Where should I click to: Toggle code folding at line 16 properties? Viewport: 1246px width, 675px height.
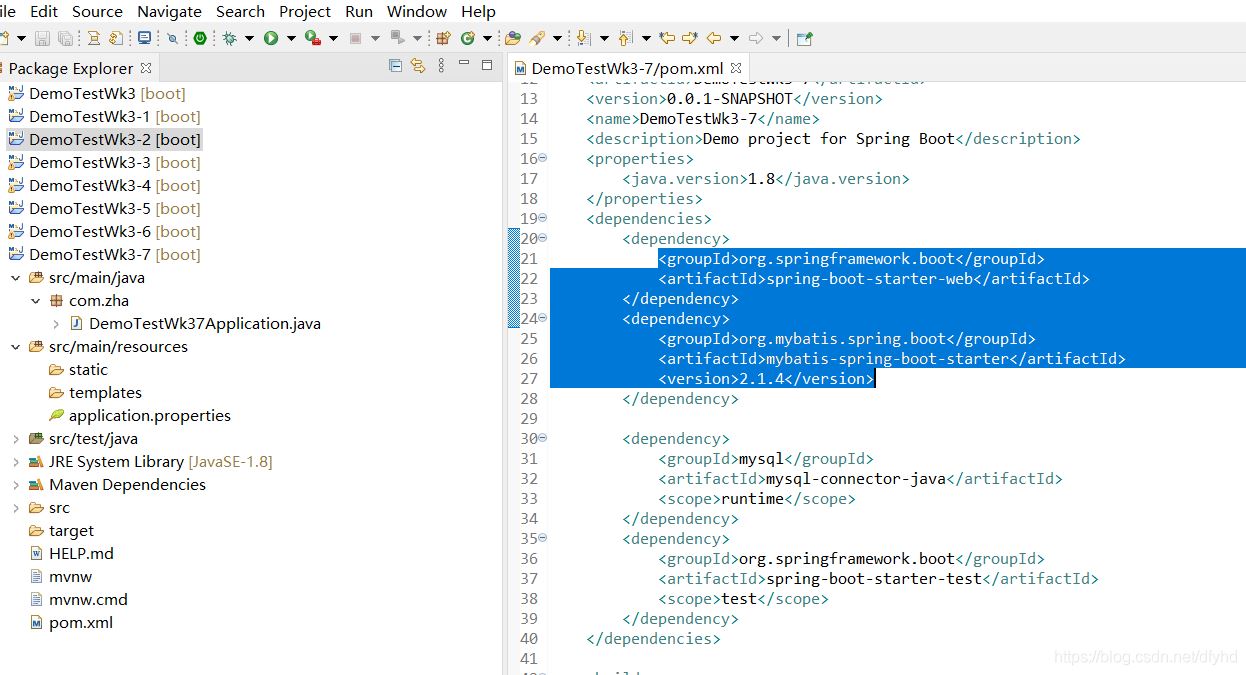(x=543, y=158)
